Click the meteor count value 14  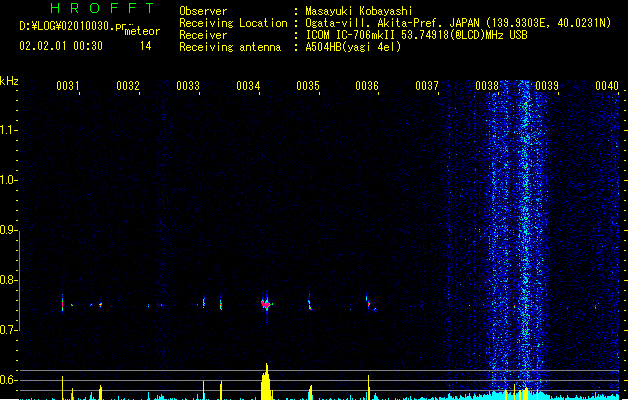click(x=146, y=46)
